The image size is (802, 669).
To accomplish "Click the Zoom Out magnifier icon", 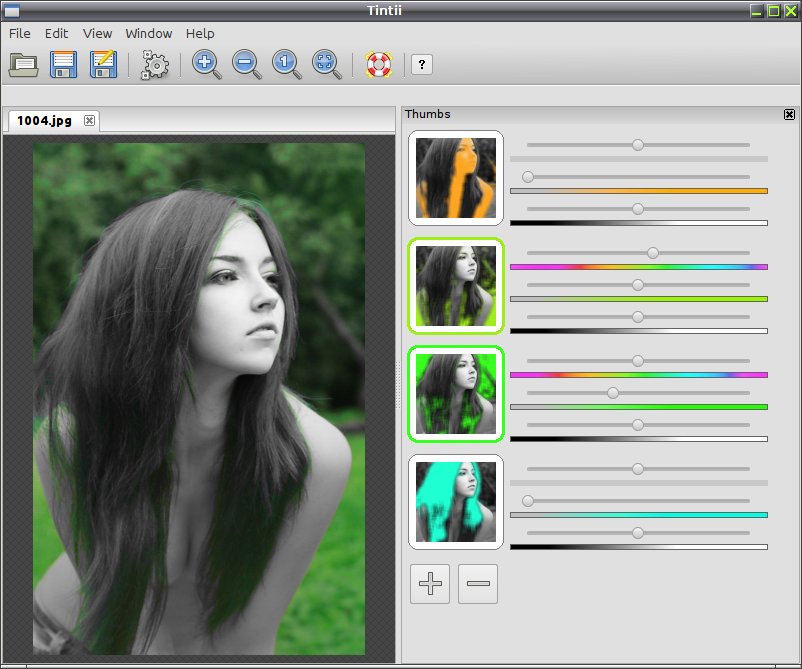I will point(247,64).
